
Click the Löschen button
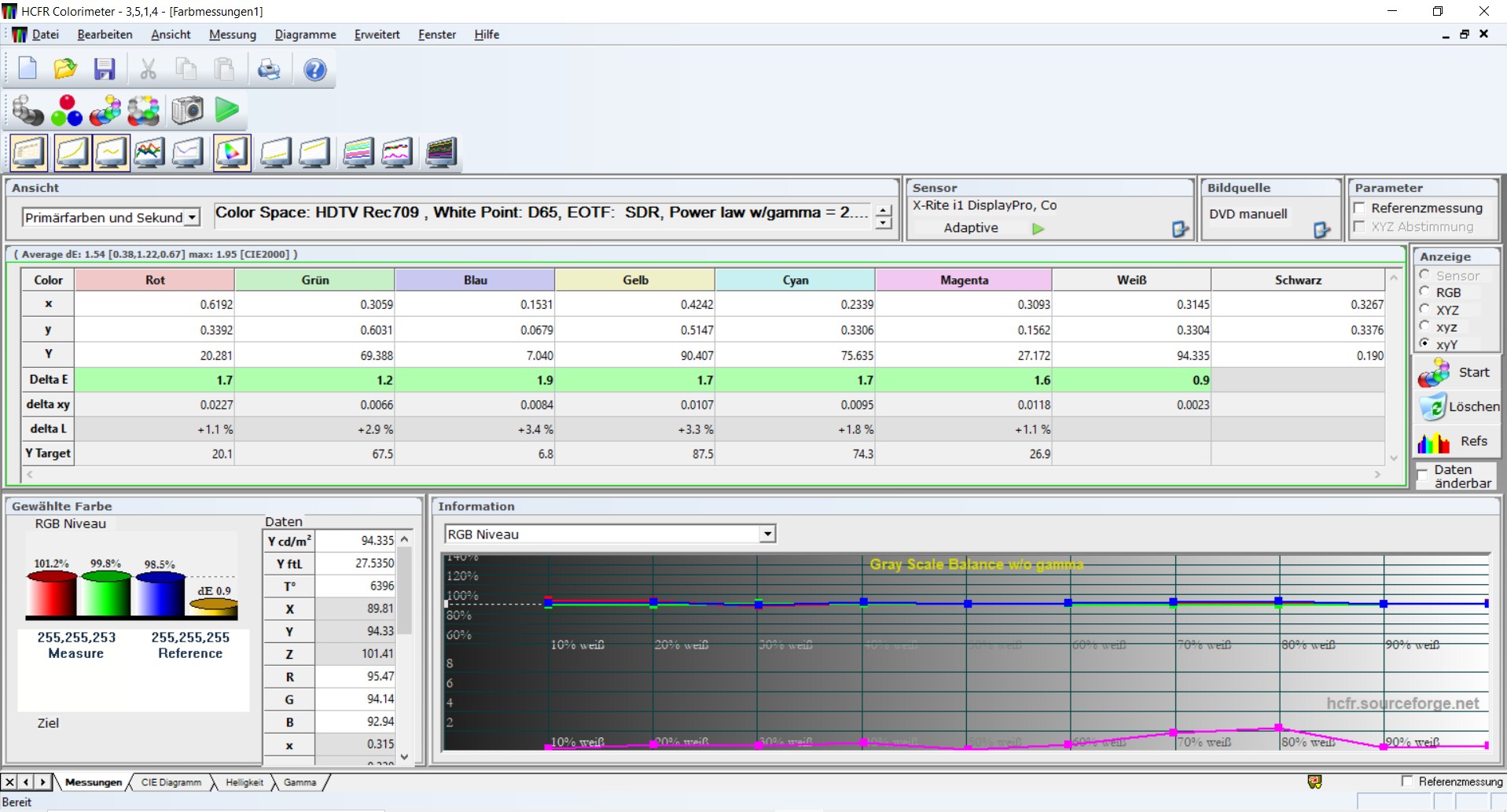pyautogui.click(x=1458, y=406)
